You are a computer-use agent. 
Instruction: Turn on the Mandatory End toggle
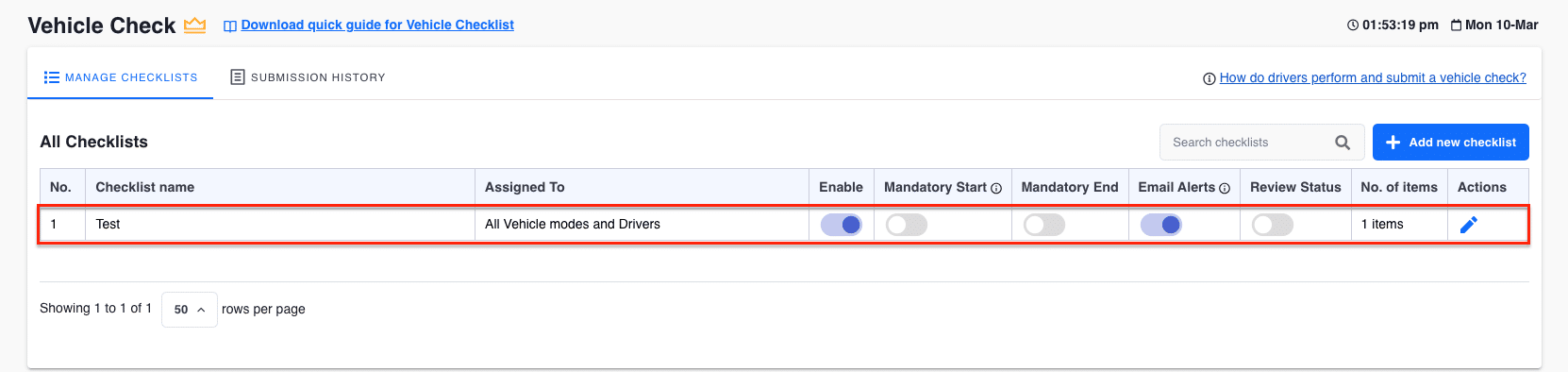coord(1044,225)
